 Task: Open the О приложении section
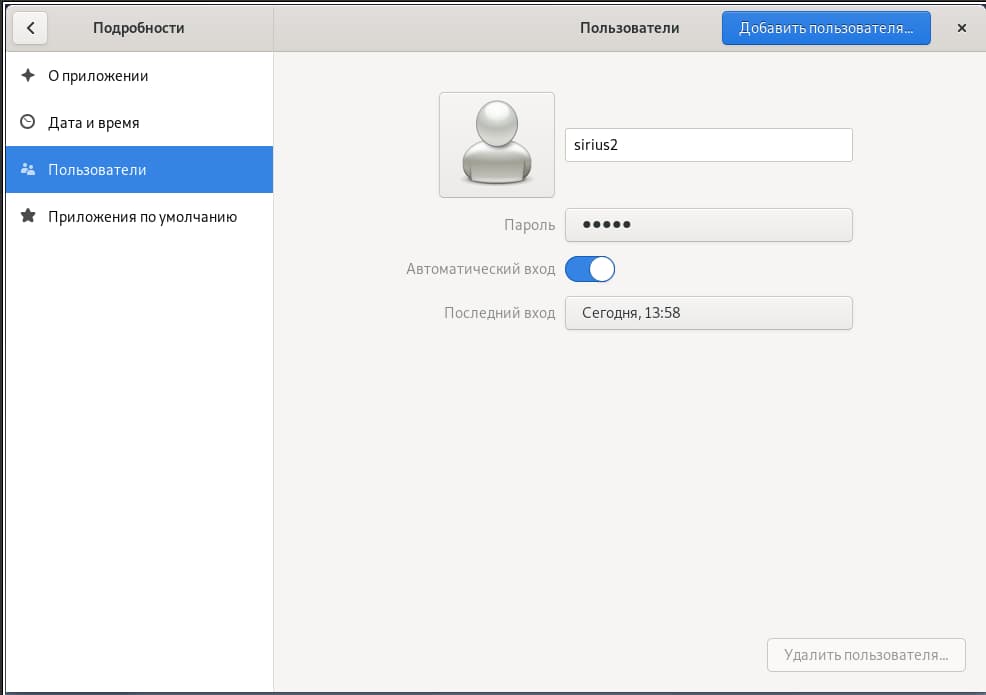(98, 76)
